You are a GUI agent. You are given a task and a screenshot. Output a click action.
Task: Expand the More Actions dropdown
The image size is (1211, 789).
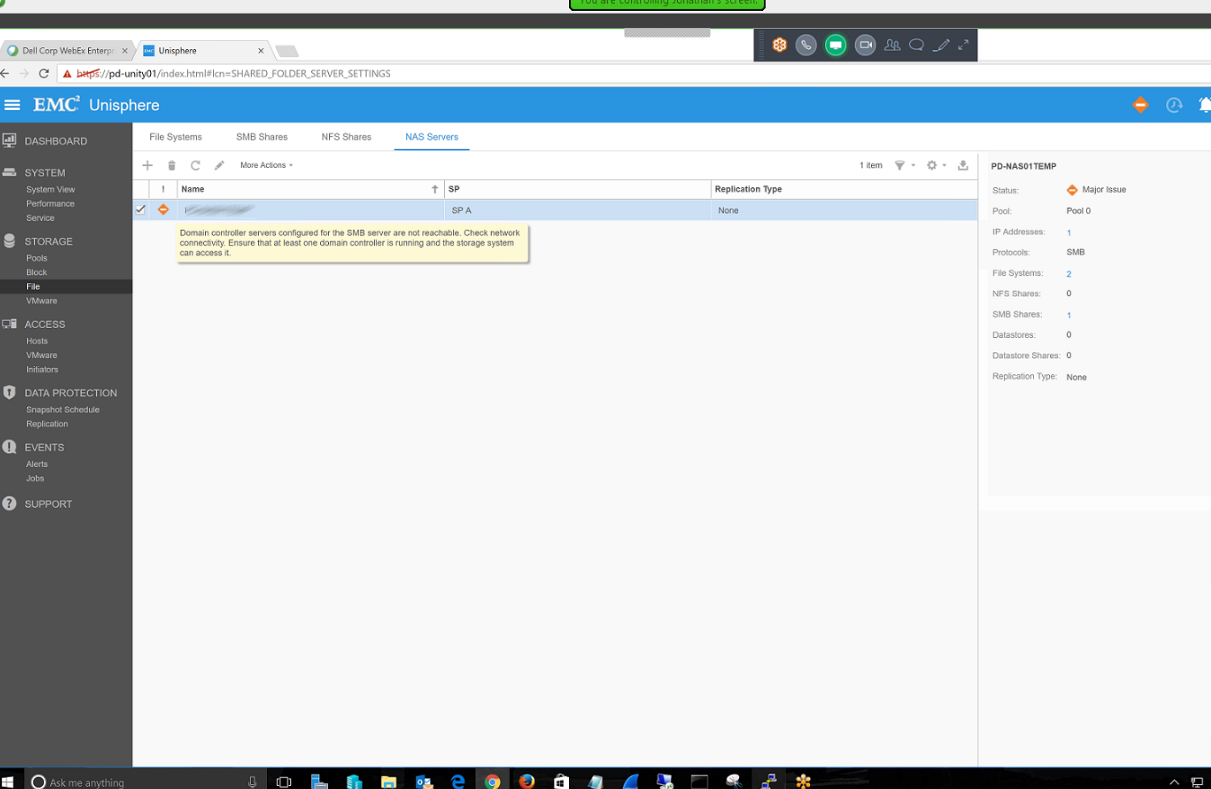click(x=266, y=165)
